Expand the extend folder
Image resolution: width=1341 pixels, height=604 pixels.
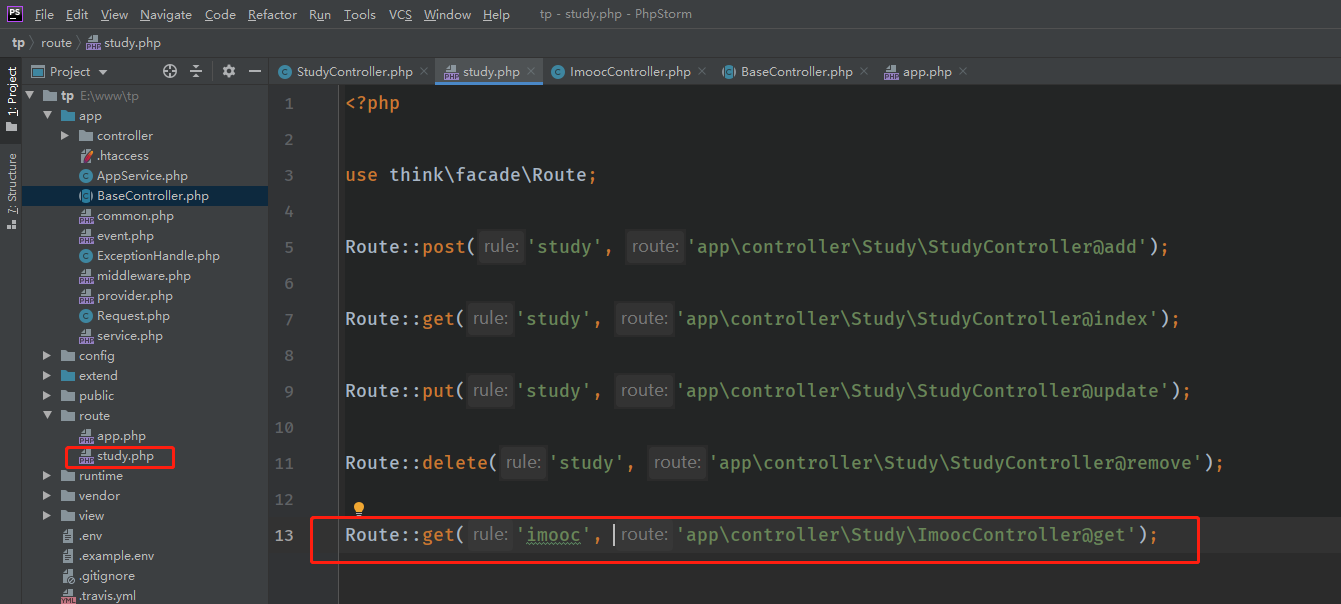tap(47, 376)
